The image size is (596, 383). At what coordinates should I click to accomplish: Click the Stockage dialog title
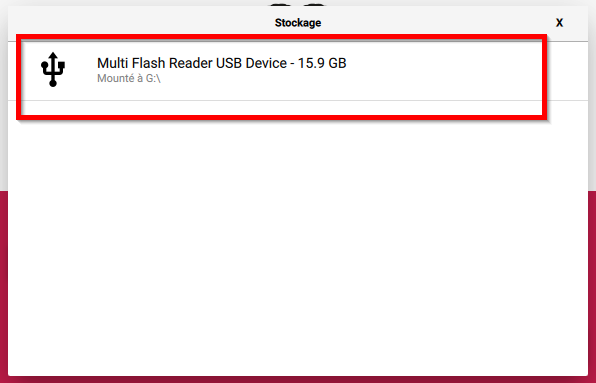[x=298, y=23]
